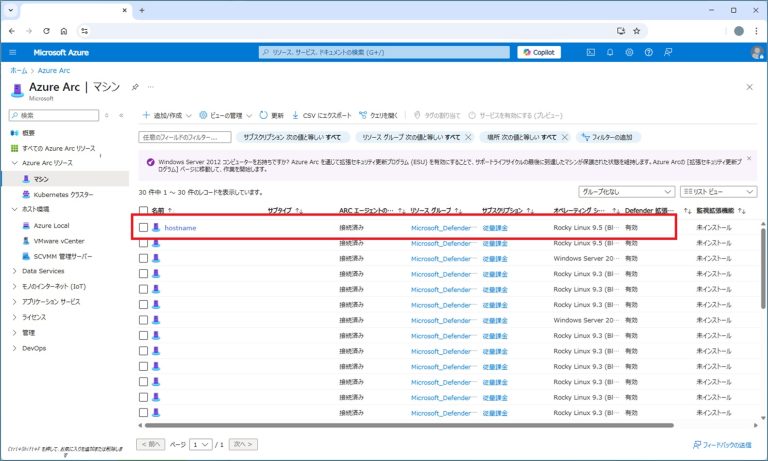The width and height of the screenshot is (768, 461).
Task: Click the Copilot button
Action: point(538,52)
